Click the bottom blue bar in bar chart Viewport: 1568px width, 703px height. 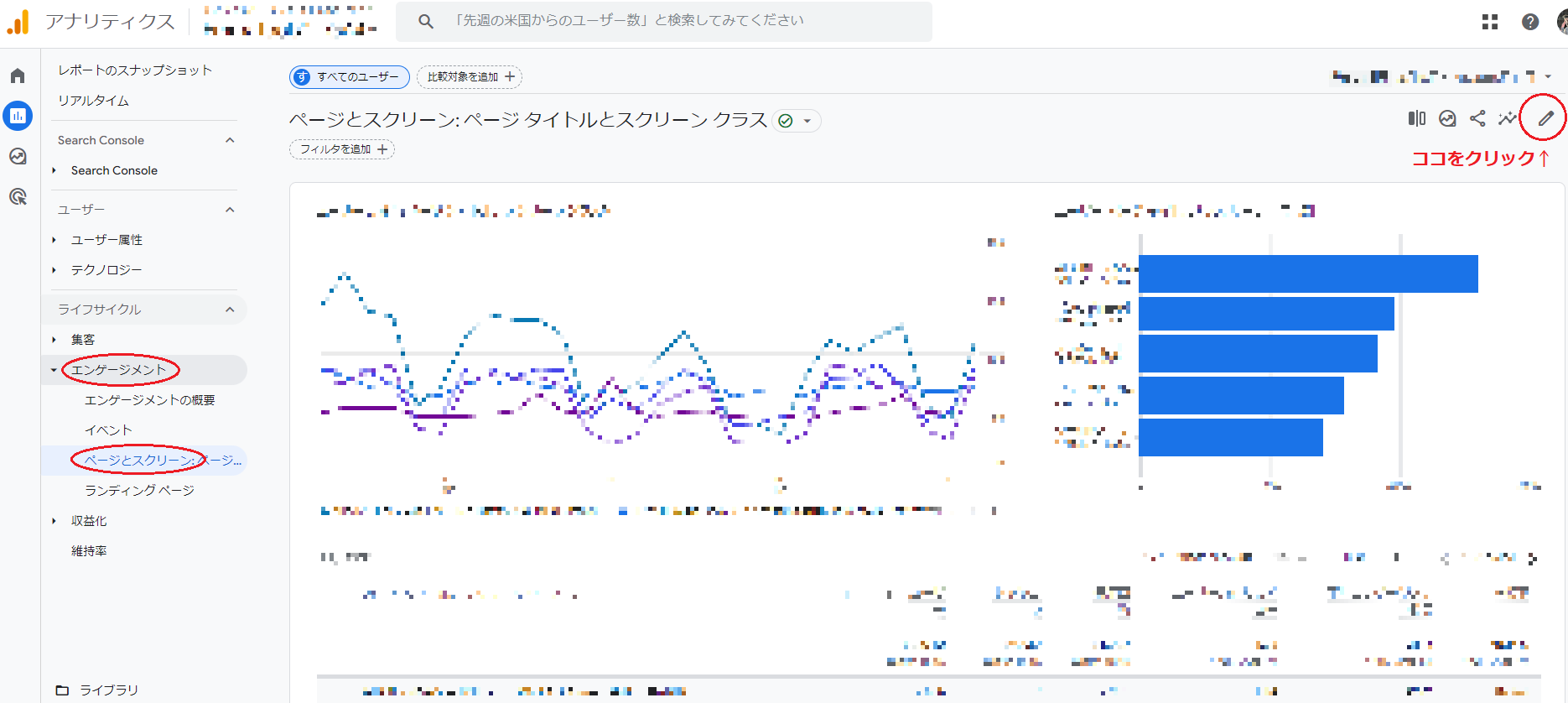click(1231, 437)
